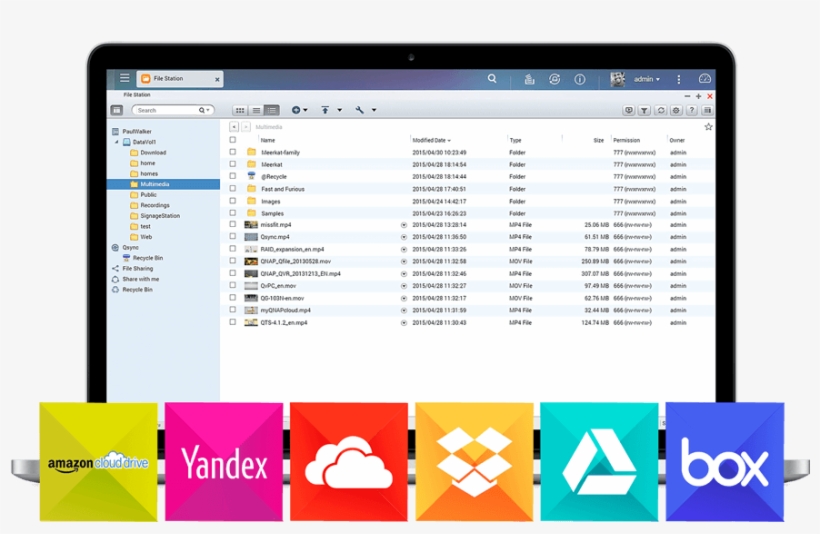Click the Amazon Cloud Drive tile
Viewport: 820px width, 534px height.
(x=98, y=461)
